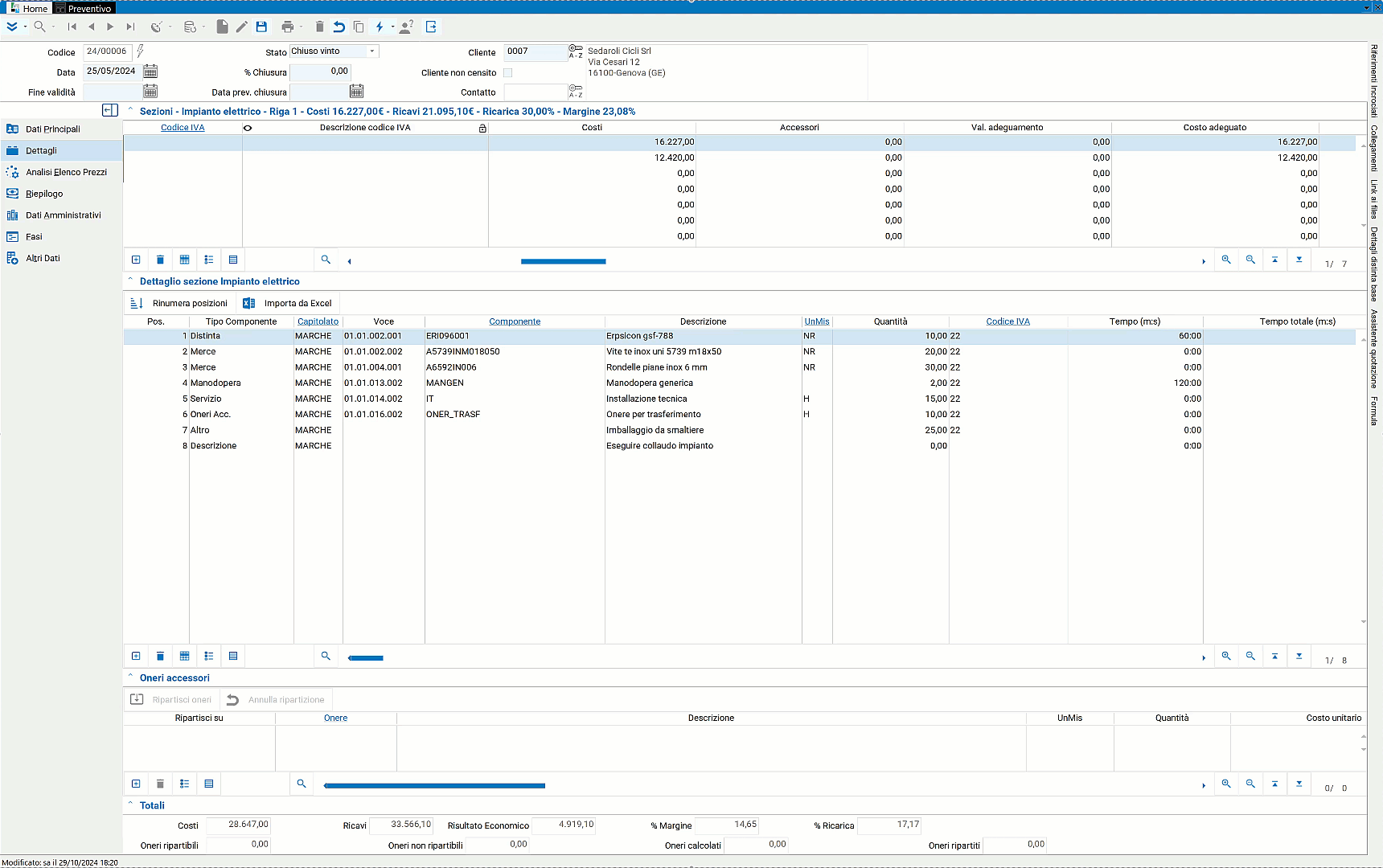
Task: Open the Contatto A-Z lookup
Action: (x=576, y=91)
